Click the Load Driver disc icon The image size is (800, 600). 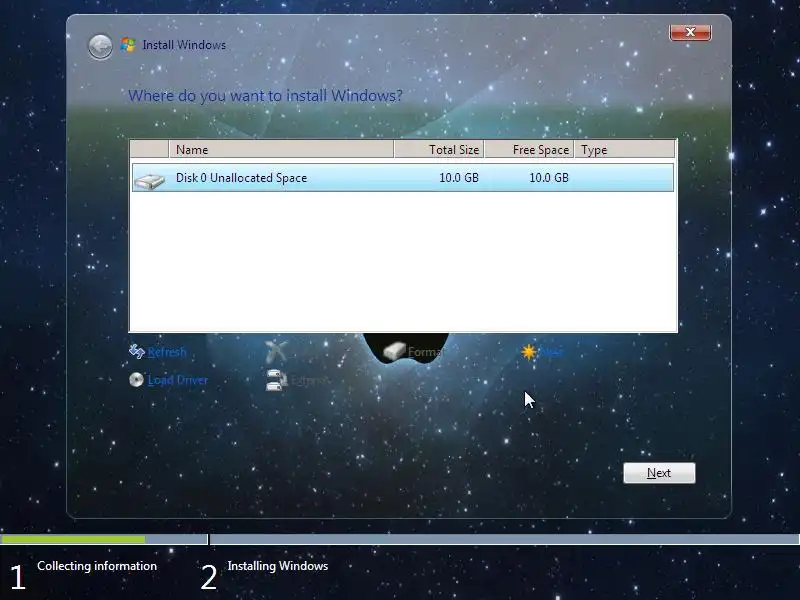tap(136, 380)
